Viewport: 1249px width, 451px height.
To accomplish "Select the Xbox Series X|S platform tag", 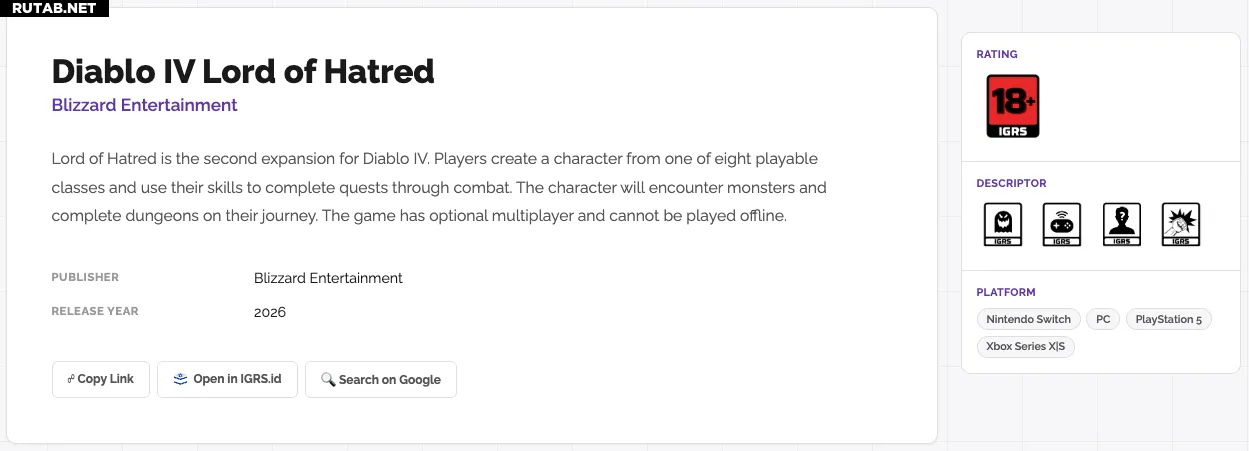I will [x=1025, y=347].
